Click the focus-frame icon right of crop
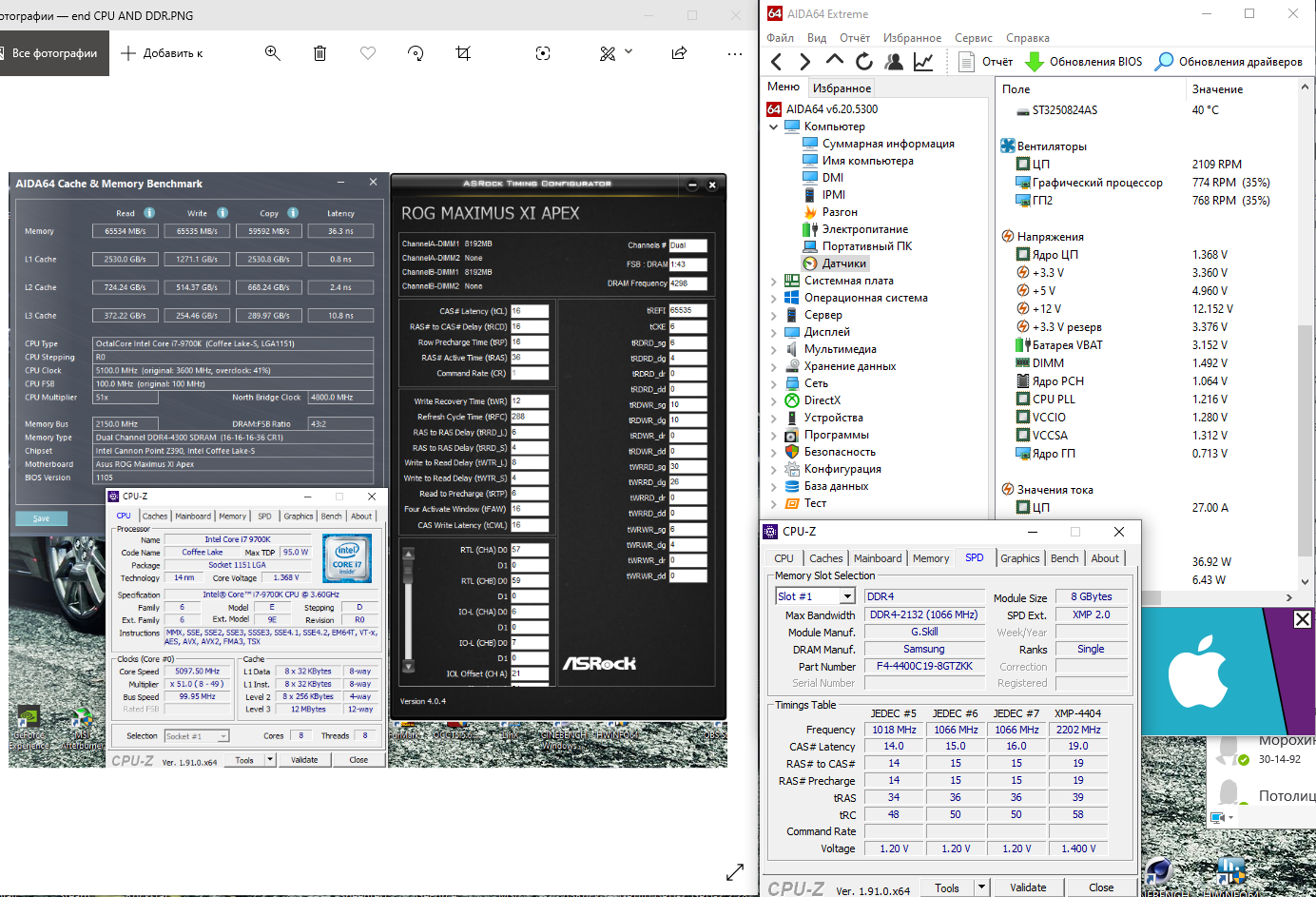The image size is (1316, 897). point(543,53)
